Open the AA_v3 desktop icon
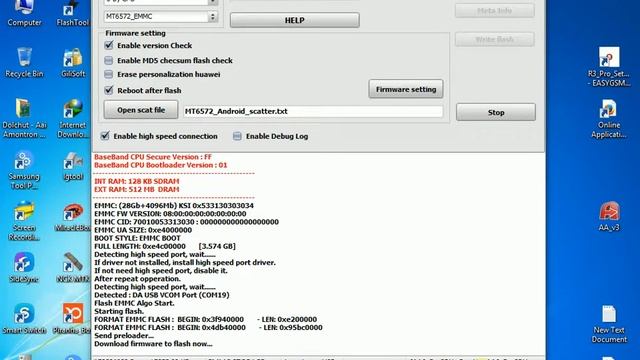The height and width of the screenshot is (360, 640). pyautogui.click(x=609, y=216)
